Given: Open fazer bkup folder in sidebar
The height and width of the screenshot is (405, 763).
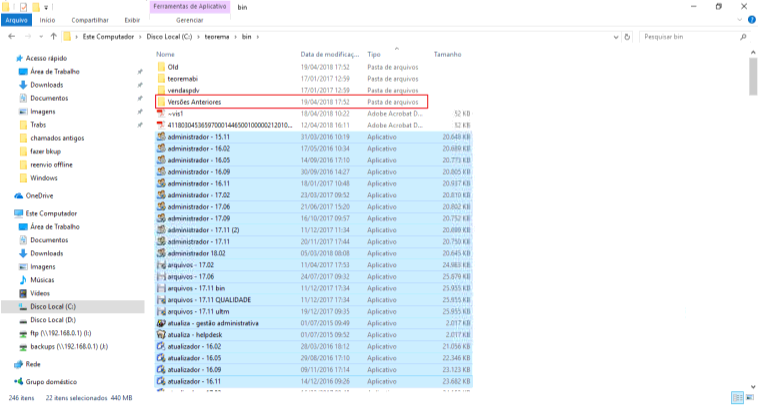Looking at the screenshot, I should [x=45, y=151].
